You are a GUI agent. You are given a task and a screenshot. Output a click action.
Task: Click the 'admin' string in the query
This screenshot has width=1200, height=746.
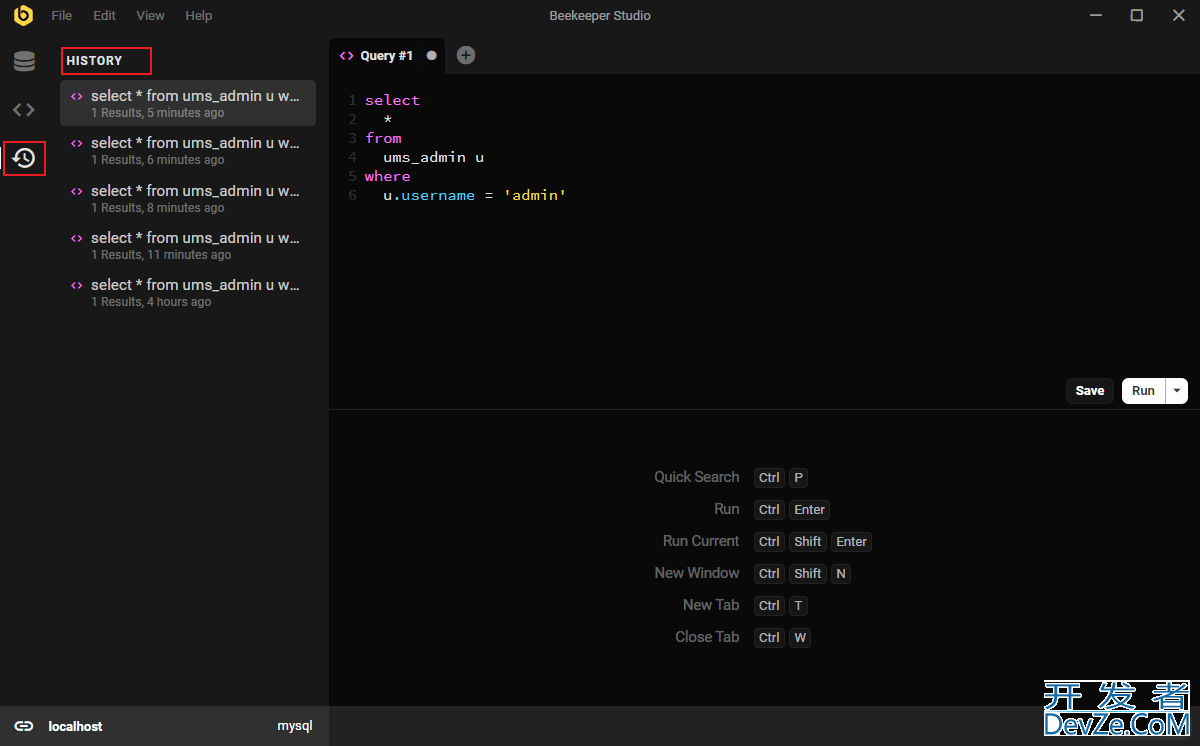535,195
